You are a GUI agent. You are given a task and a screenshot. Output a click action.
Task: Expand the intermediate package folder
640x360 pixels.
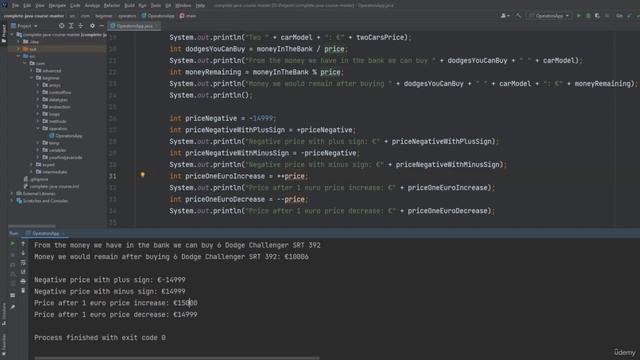(x=32, y=172)
